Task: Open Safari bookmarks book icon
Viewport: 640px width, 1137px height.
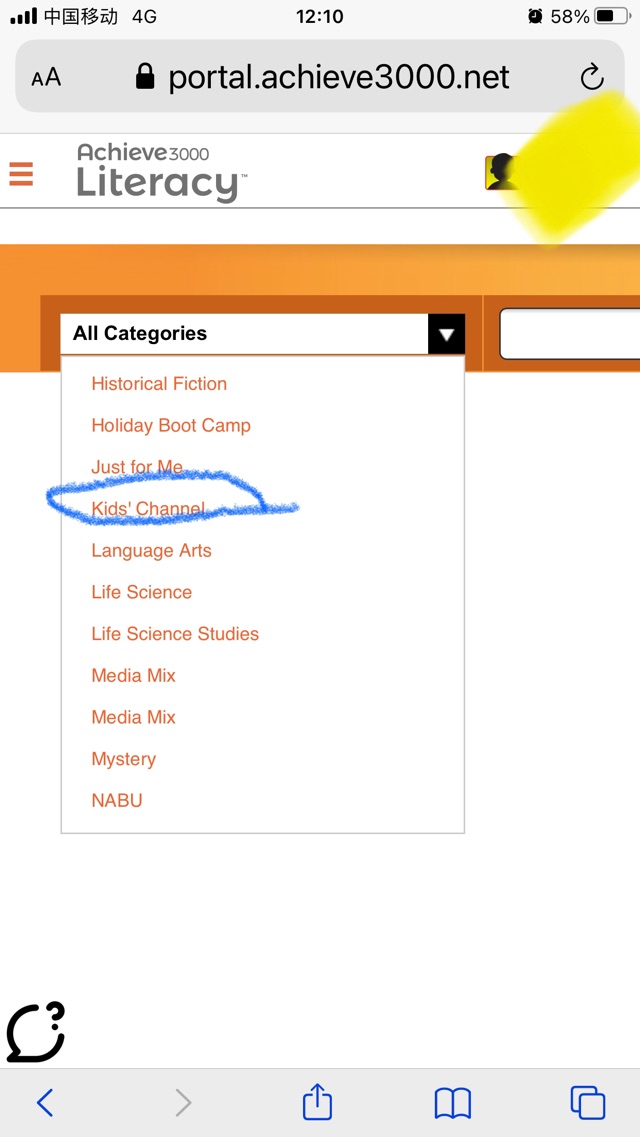Action: pyautogui.click(x=452, y=1104)
